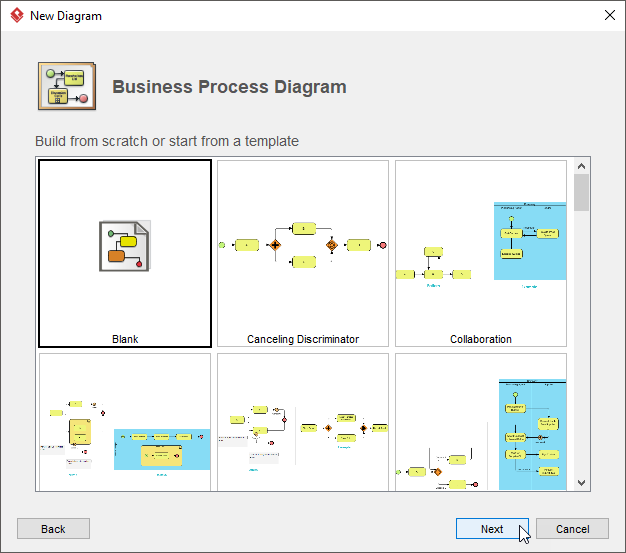Select the Blank diagram template
The image size is (626, 553).
point(125,254)
